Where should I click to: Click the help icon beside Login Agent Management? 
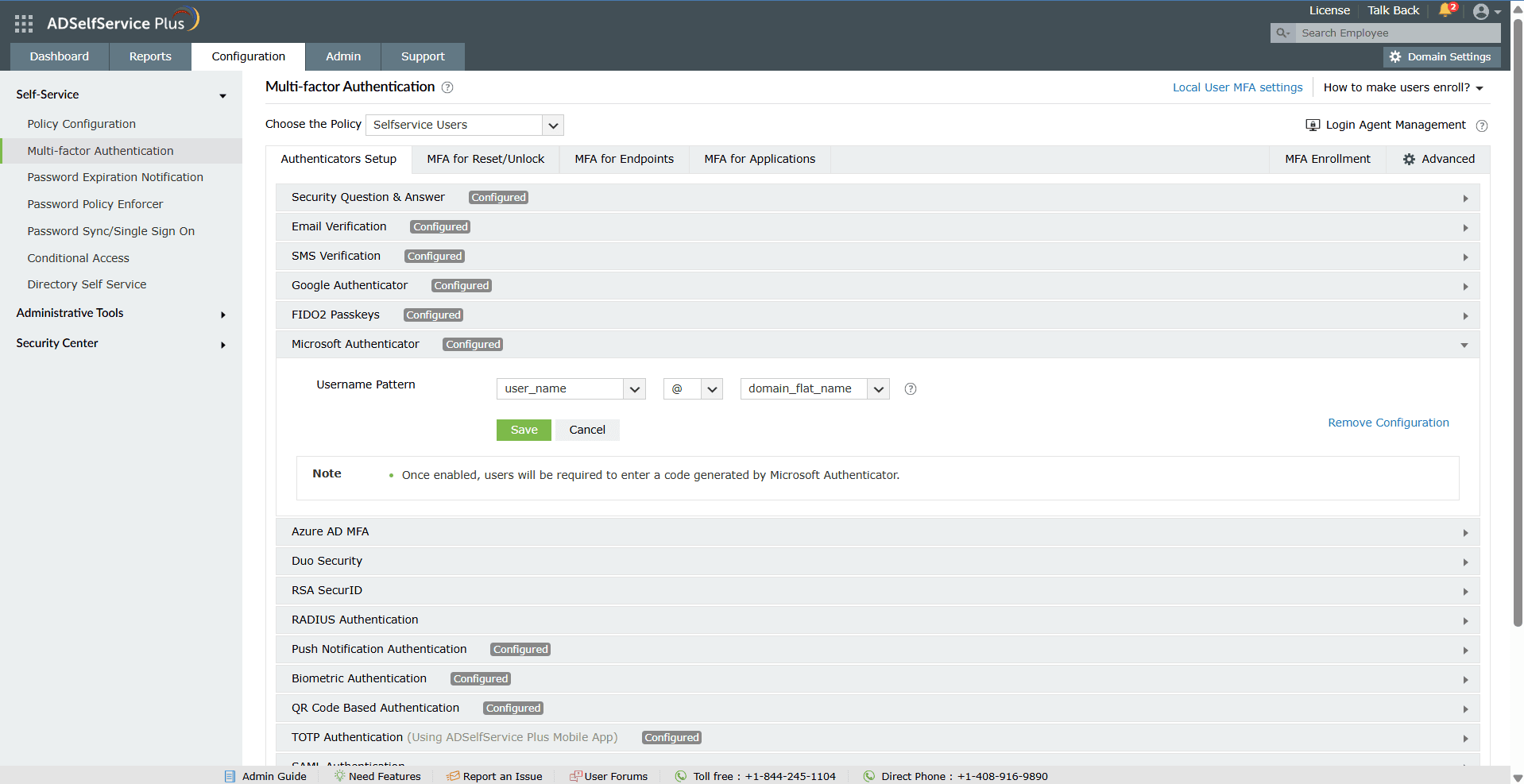1482,126
